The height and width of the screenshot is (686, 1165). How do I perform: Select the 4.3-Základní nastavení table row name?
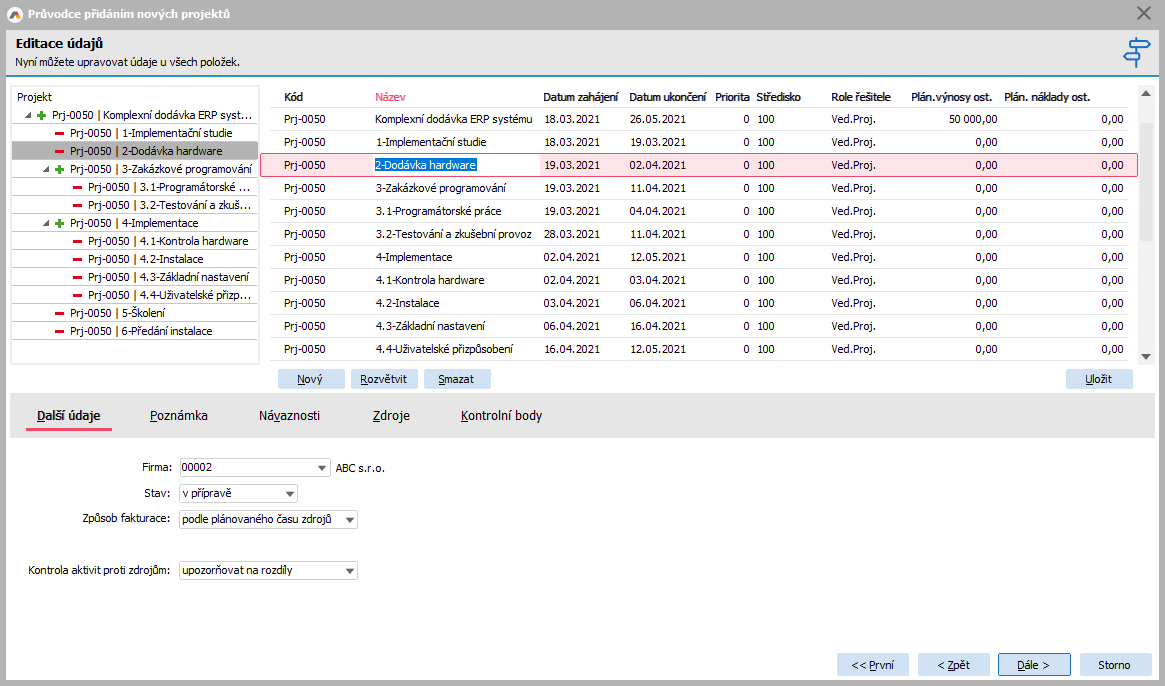430,326
